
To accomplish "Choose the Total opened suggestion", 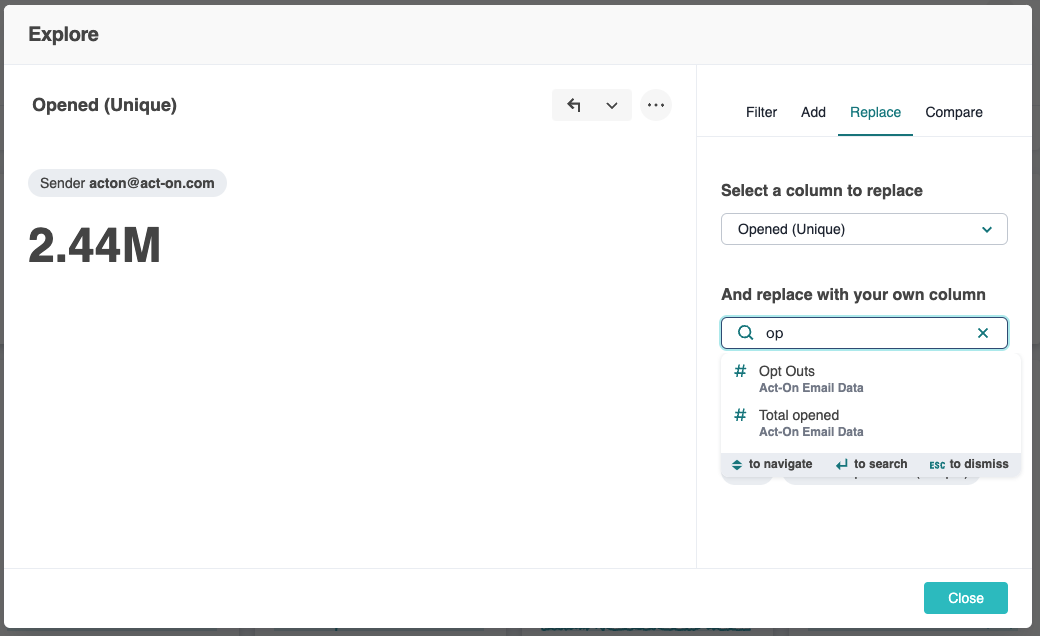I will click(870, 422).
